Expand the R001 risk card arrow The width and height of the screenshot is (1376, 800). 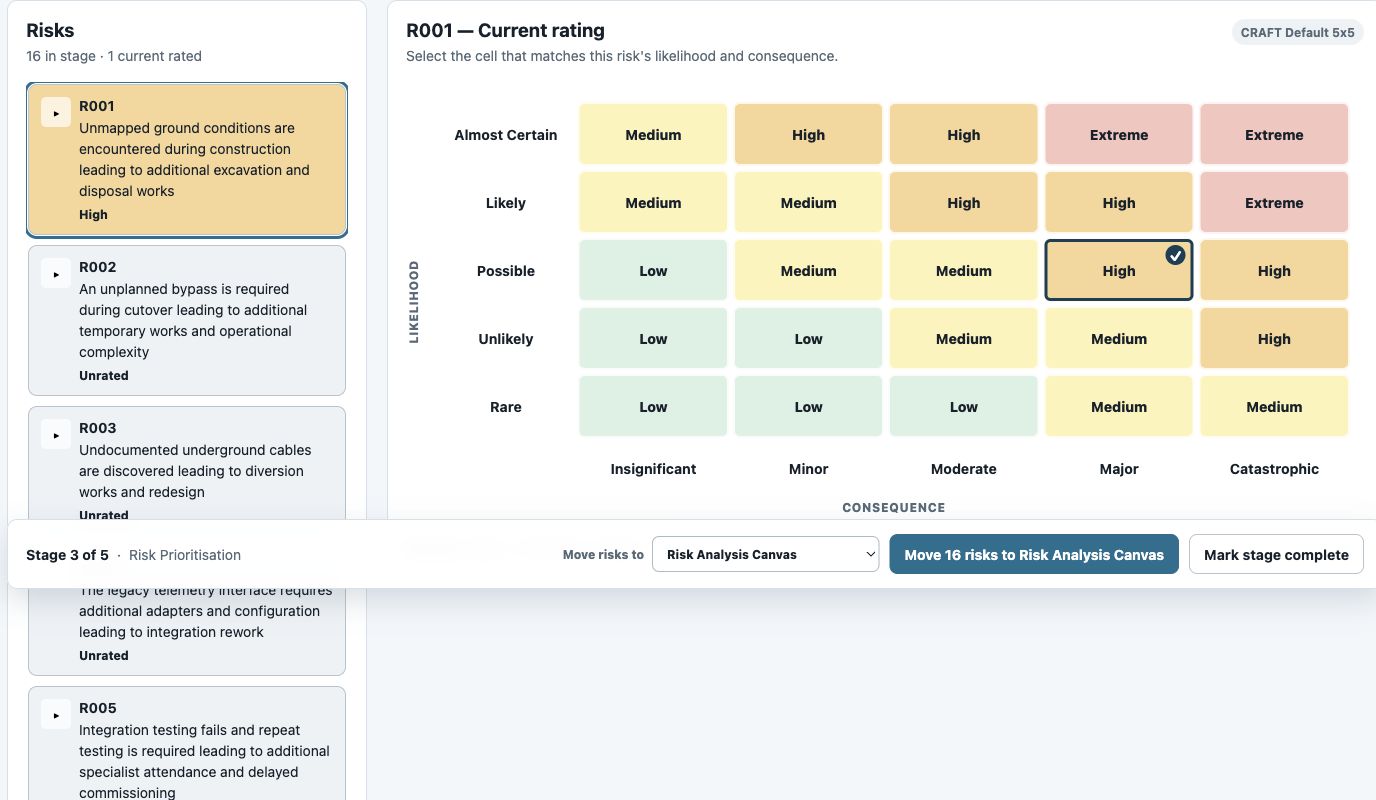[56, 111]
